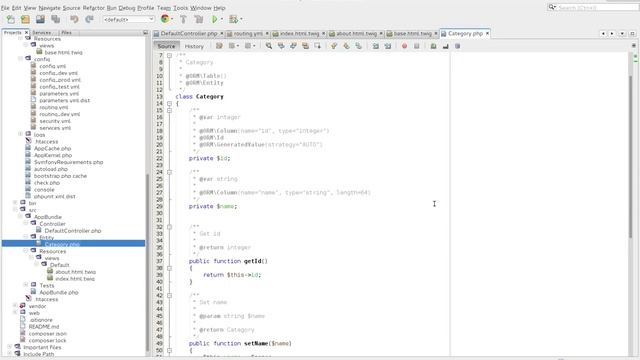Click Find Previous Occurrence icon
The height and width of the screenshot is (360, 640).
[x=281, y=46]
